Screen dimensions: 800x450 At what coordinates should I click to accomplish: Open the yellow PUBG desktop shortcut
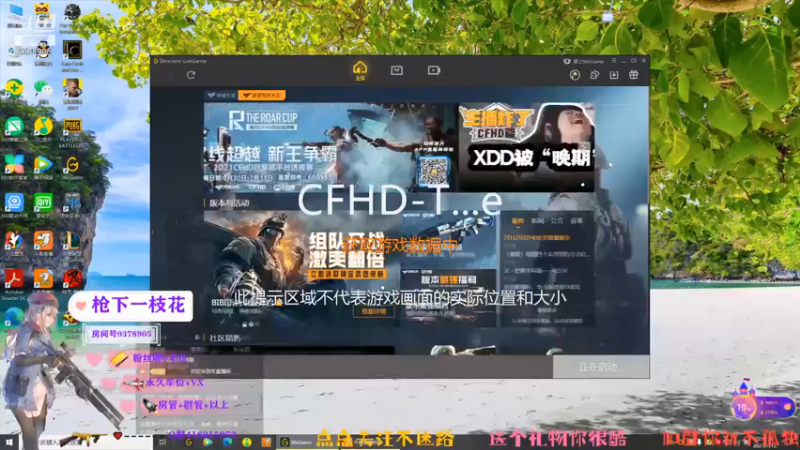point(72,132)
